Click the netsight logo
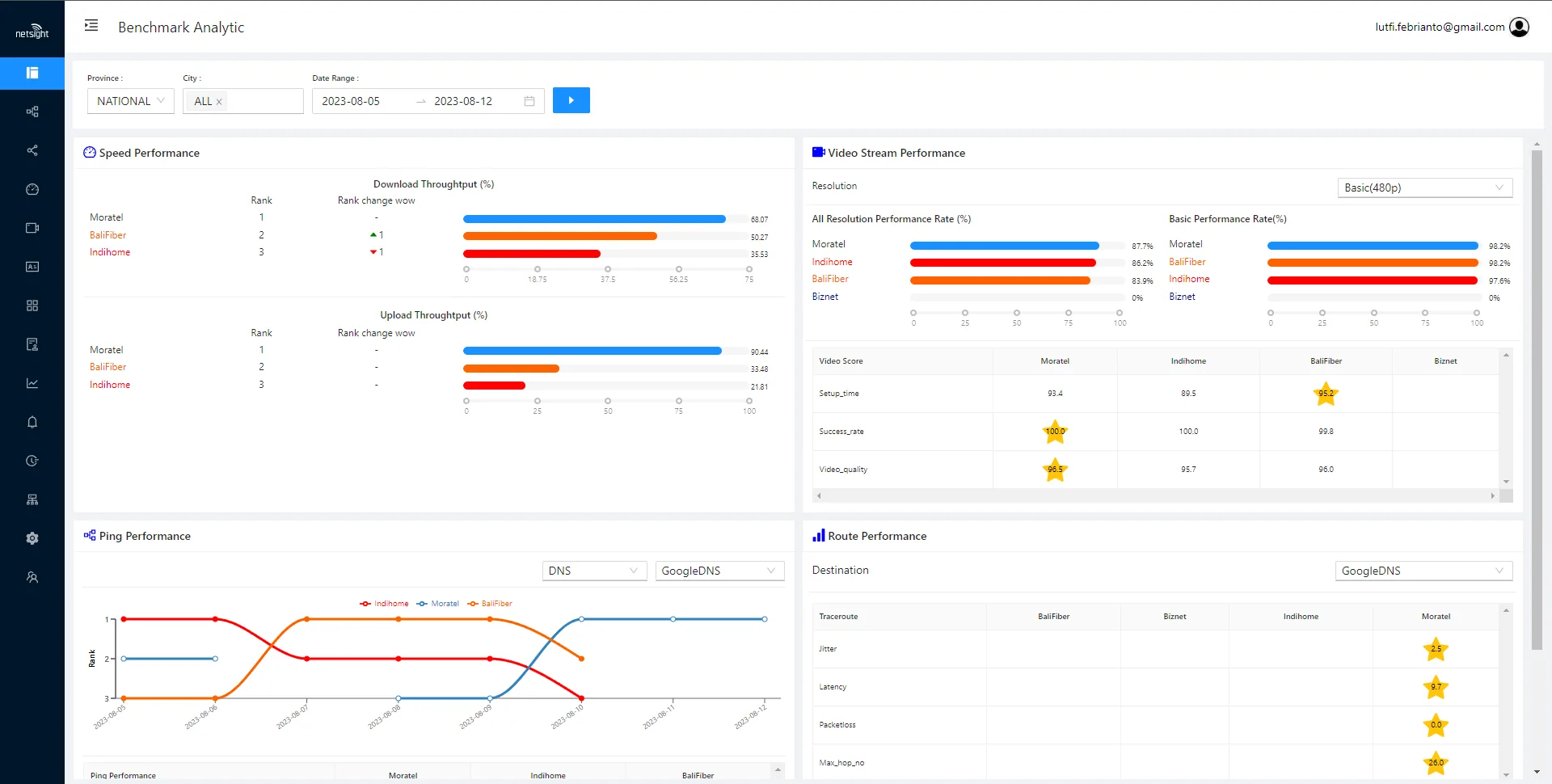The width and height of the screenshot is (1552, 784). click(32, 32)
